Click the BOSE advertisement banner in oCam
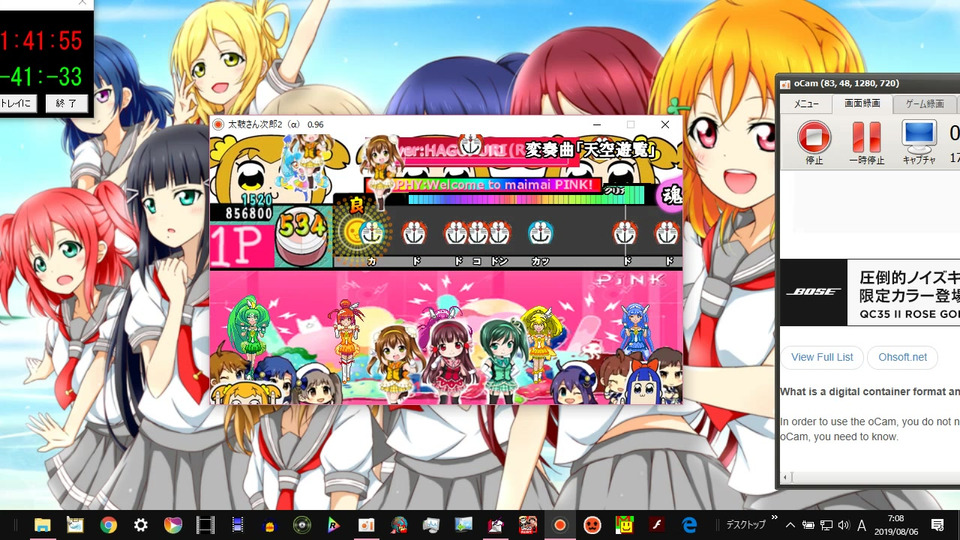 click(869, 292)
